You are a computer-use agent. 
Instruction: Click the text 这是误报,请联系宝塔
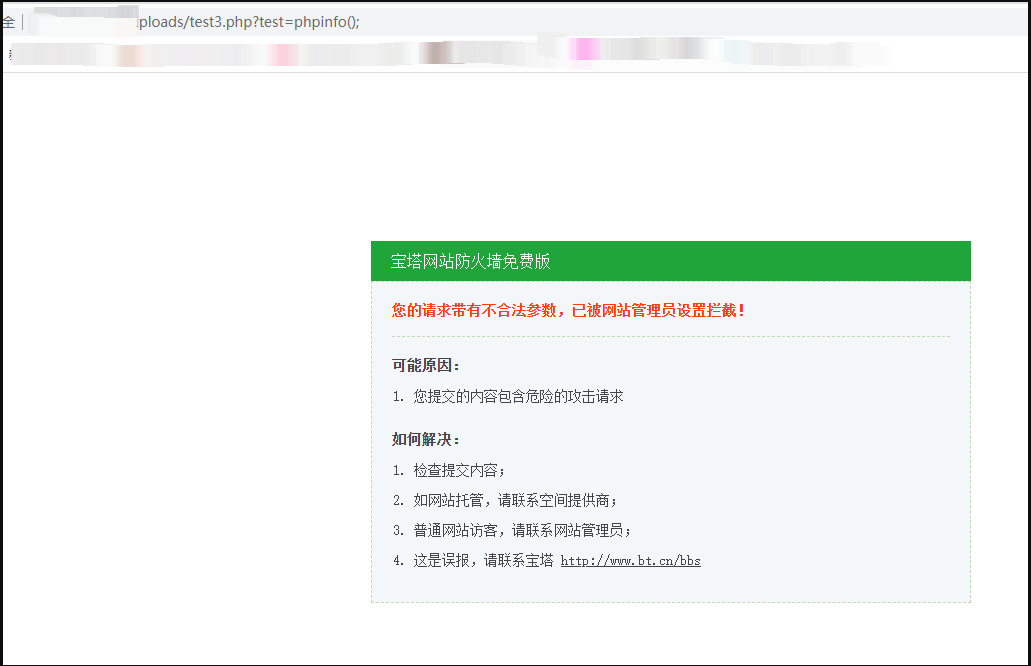[483, 561]
